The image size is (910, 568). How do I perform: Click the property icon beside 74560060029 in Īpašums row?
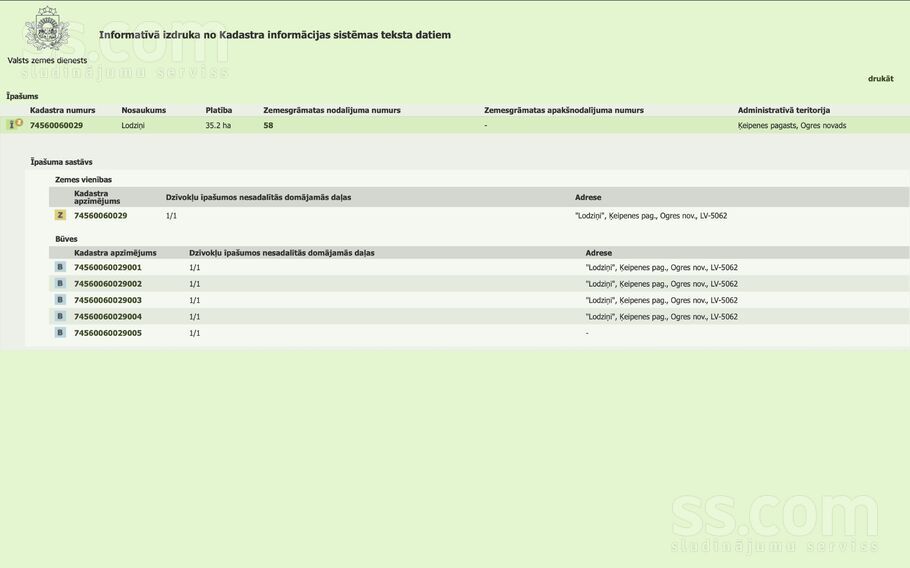click(x=15, y=125)
